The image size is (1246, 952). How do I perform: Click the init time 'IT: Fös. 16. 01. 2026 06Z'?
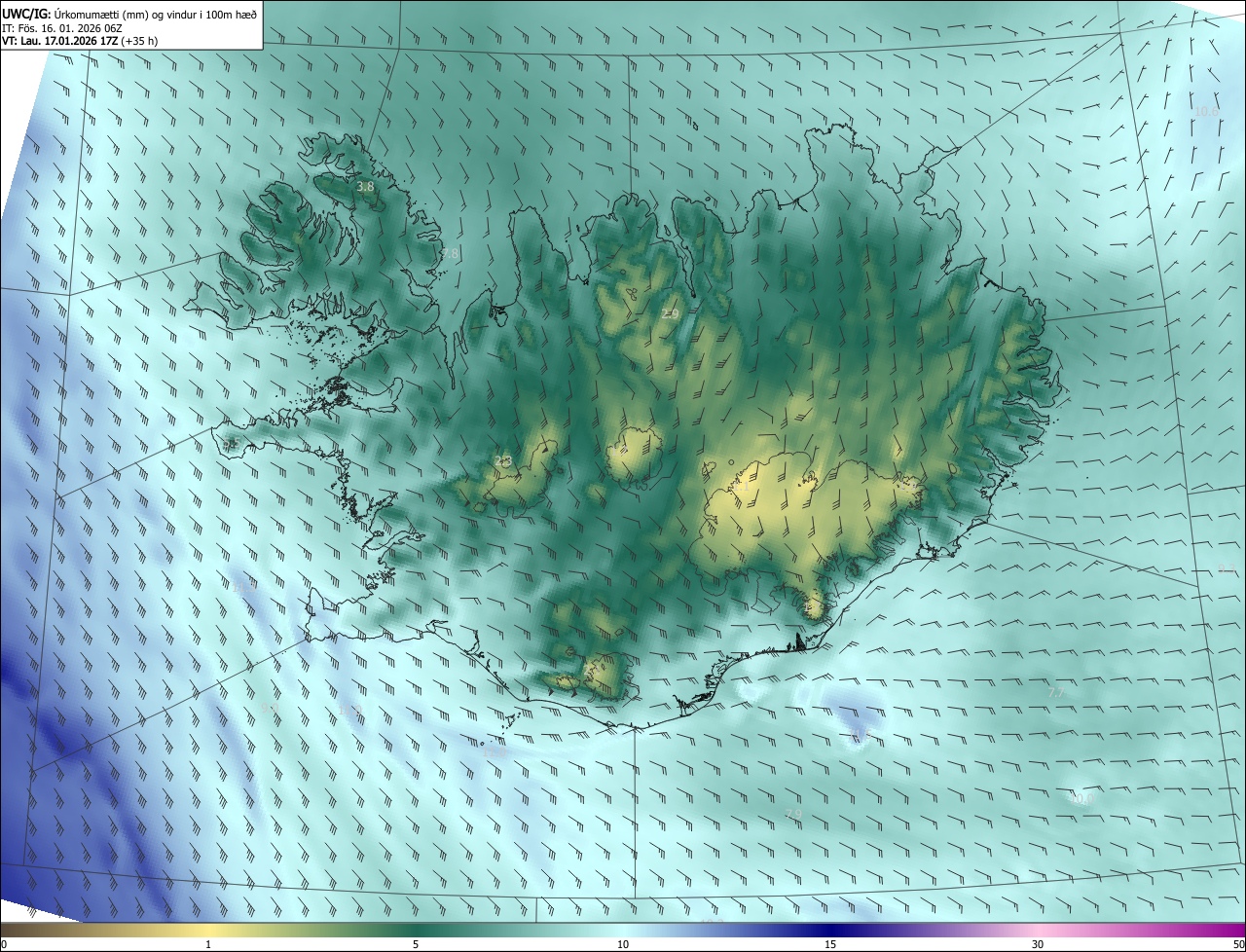61,27
